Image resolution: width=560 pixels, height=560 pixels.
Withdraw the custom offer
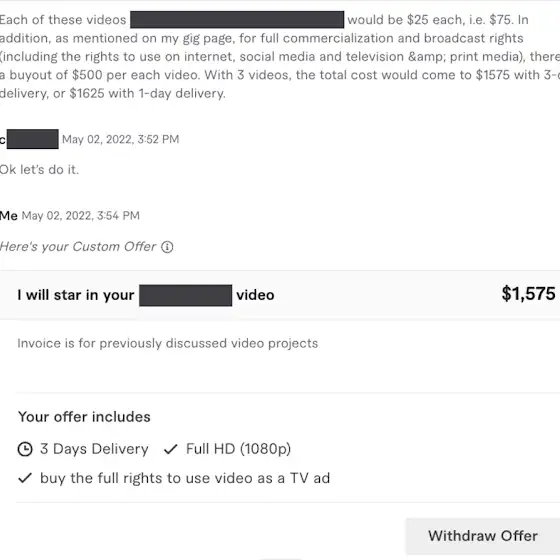[482, 536]
